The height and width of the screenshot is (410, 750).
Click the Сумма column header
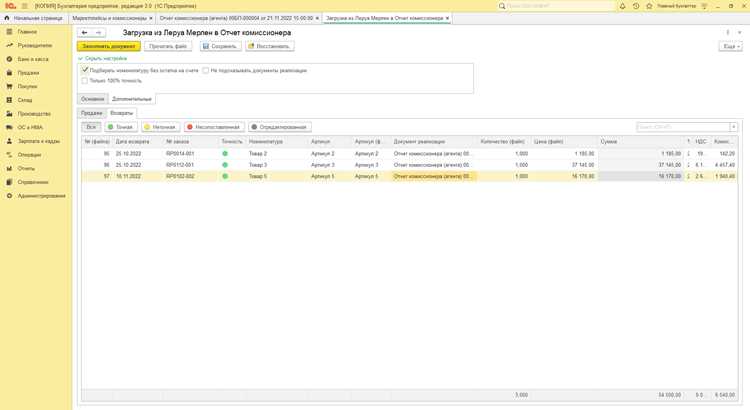[x=608, y=142]
